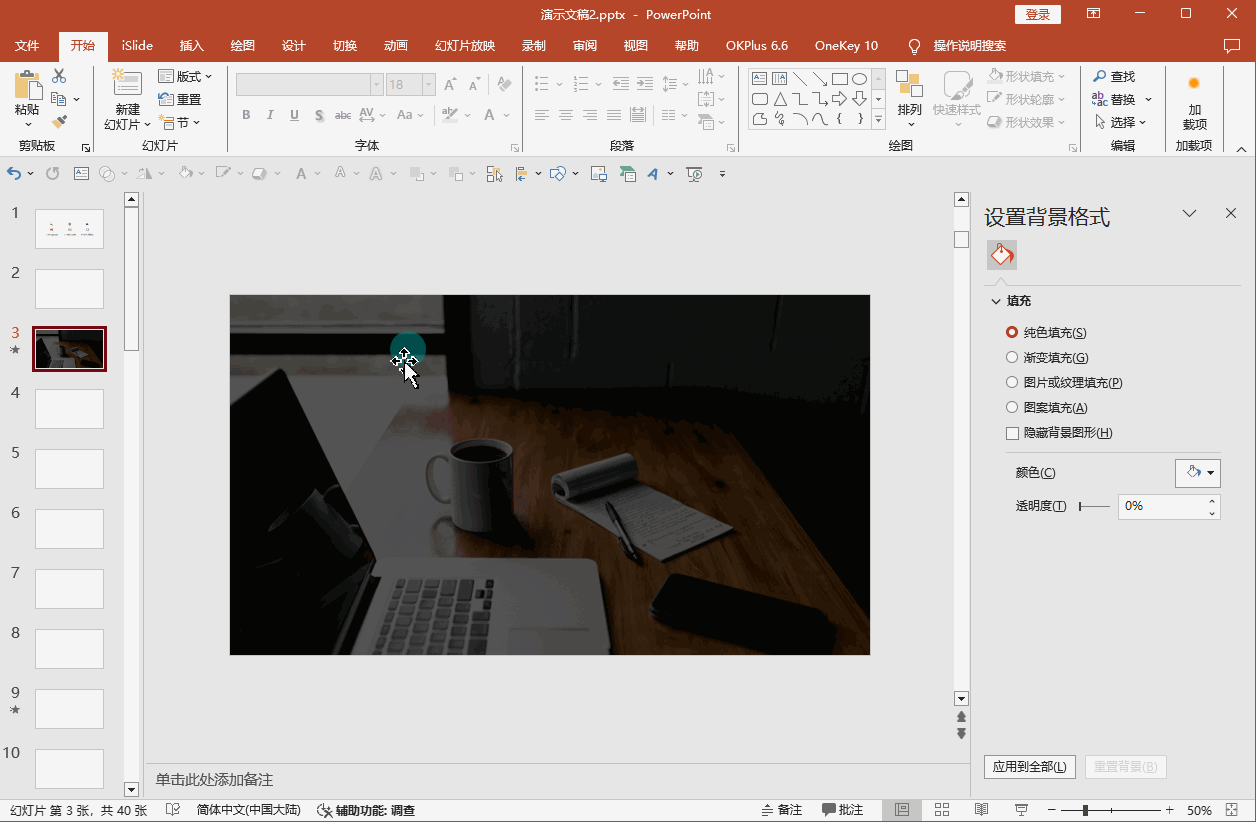
Task: Open the Select dropdown in editing group
Action: [1120, 122]
